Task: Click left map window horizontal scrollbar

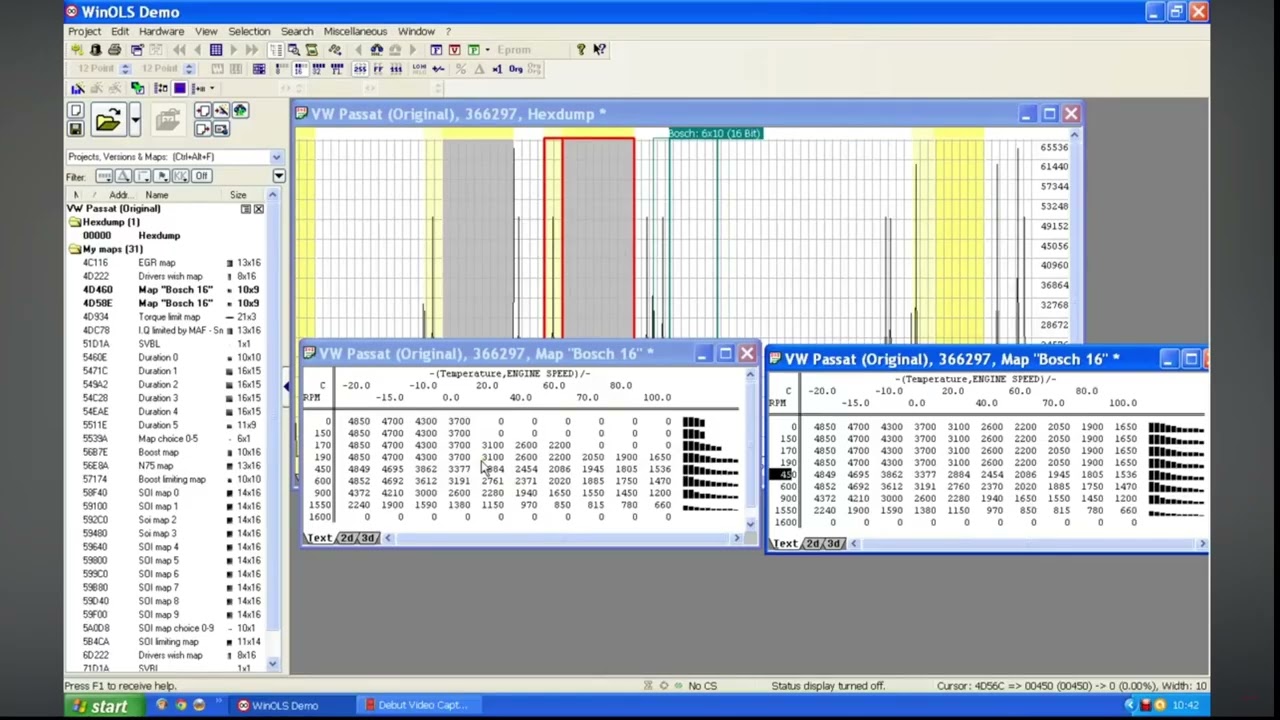Action: pyautogui.click(x=562, y=538)
